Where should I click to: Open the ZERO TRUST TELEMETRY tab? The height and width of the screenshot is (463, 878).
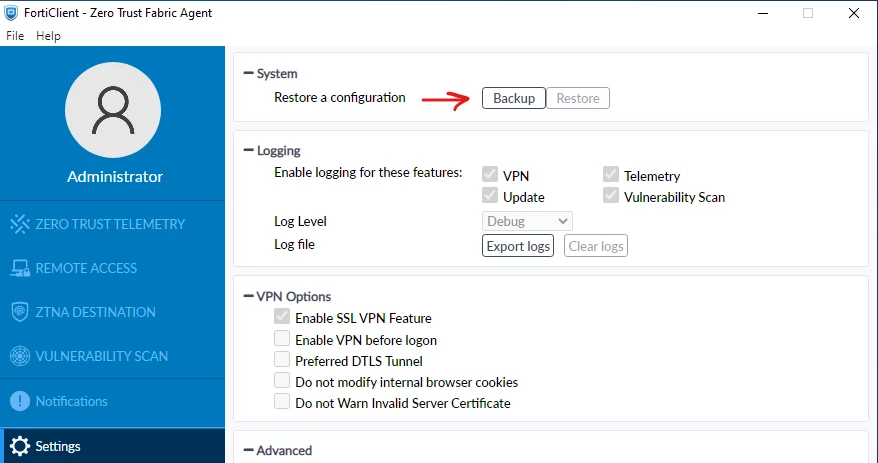click(x=112, y=224)
